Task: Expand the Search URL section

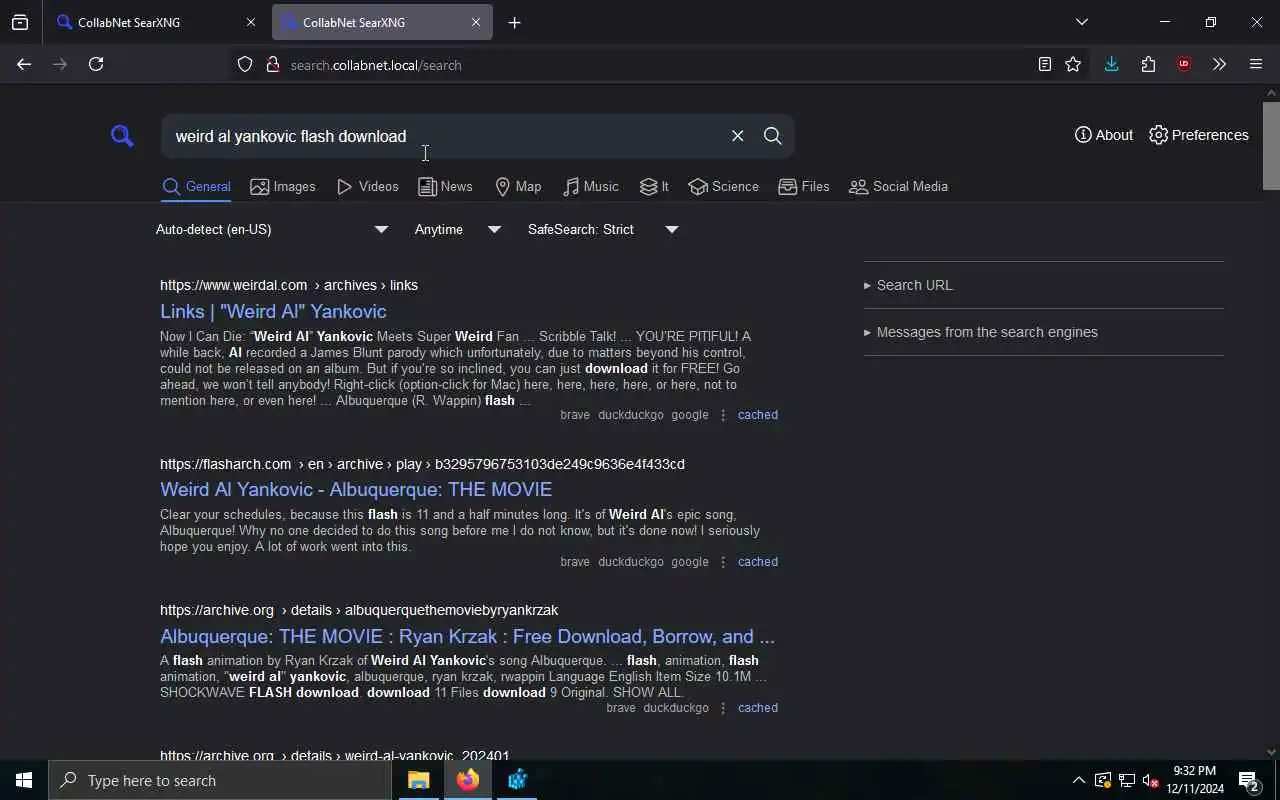Action: (908, 285)
